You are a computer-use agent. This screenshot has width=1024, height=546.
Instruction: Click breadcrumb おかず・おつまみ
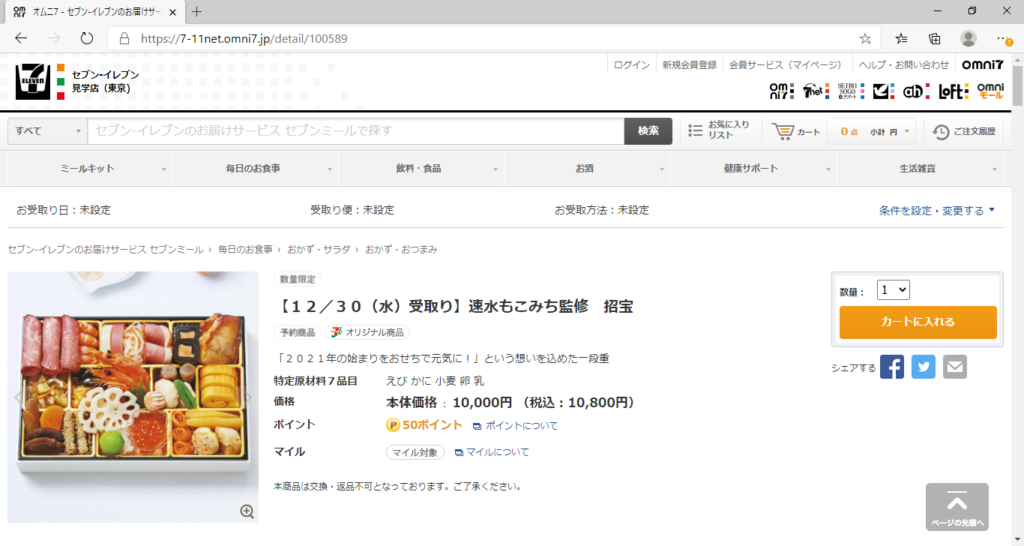pyautogui.click(x=401, y=249)
